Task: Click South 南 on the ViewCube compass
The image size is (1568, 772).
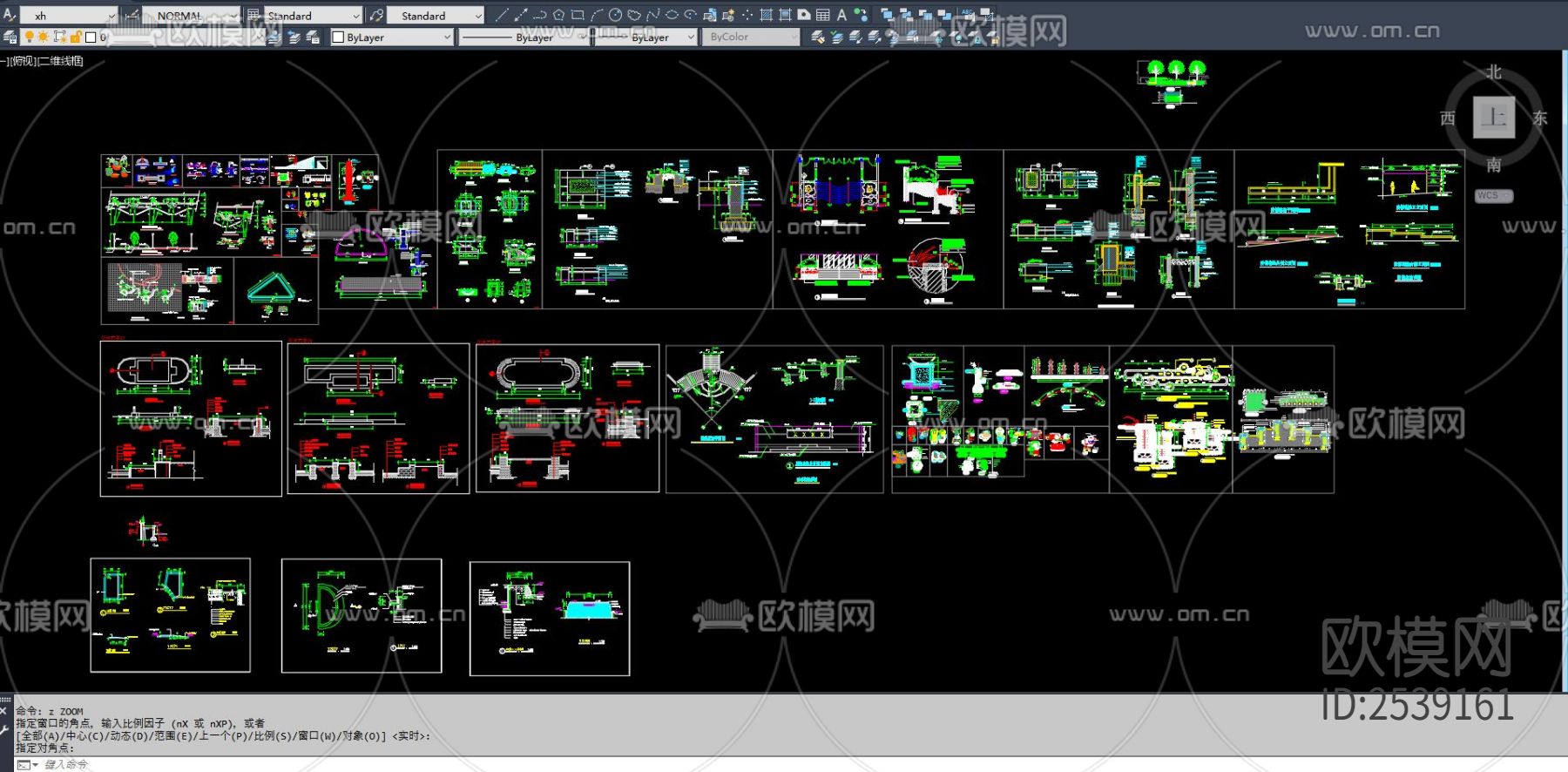Action: [x=1493, y=165]
